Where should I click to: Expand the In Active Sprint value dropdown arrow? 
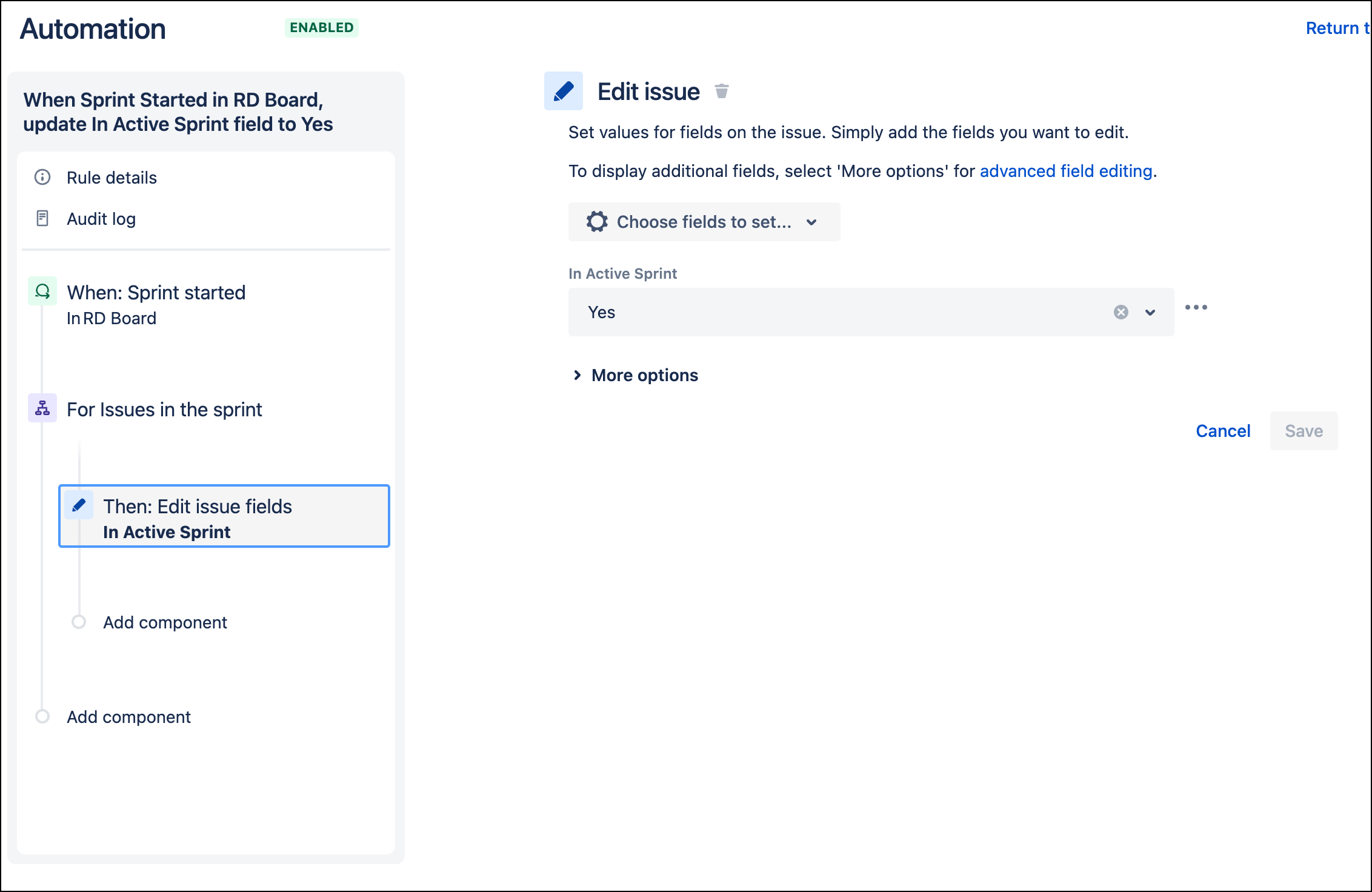(1150, 313)
